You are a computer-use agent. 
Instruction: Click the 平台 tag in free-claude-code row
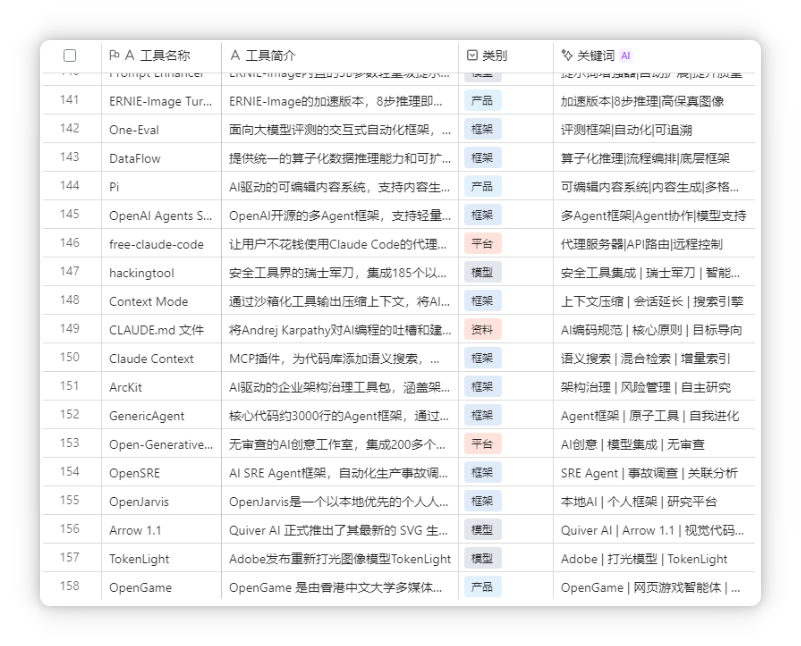[x=483, y=244]
